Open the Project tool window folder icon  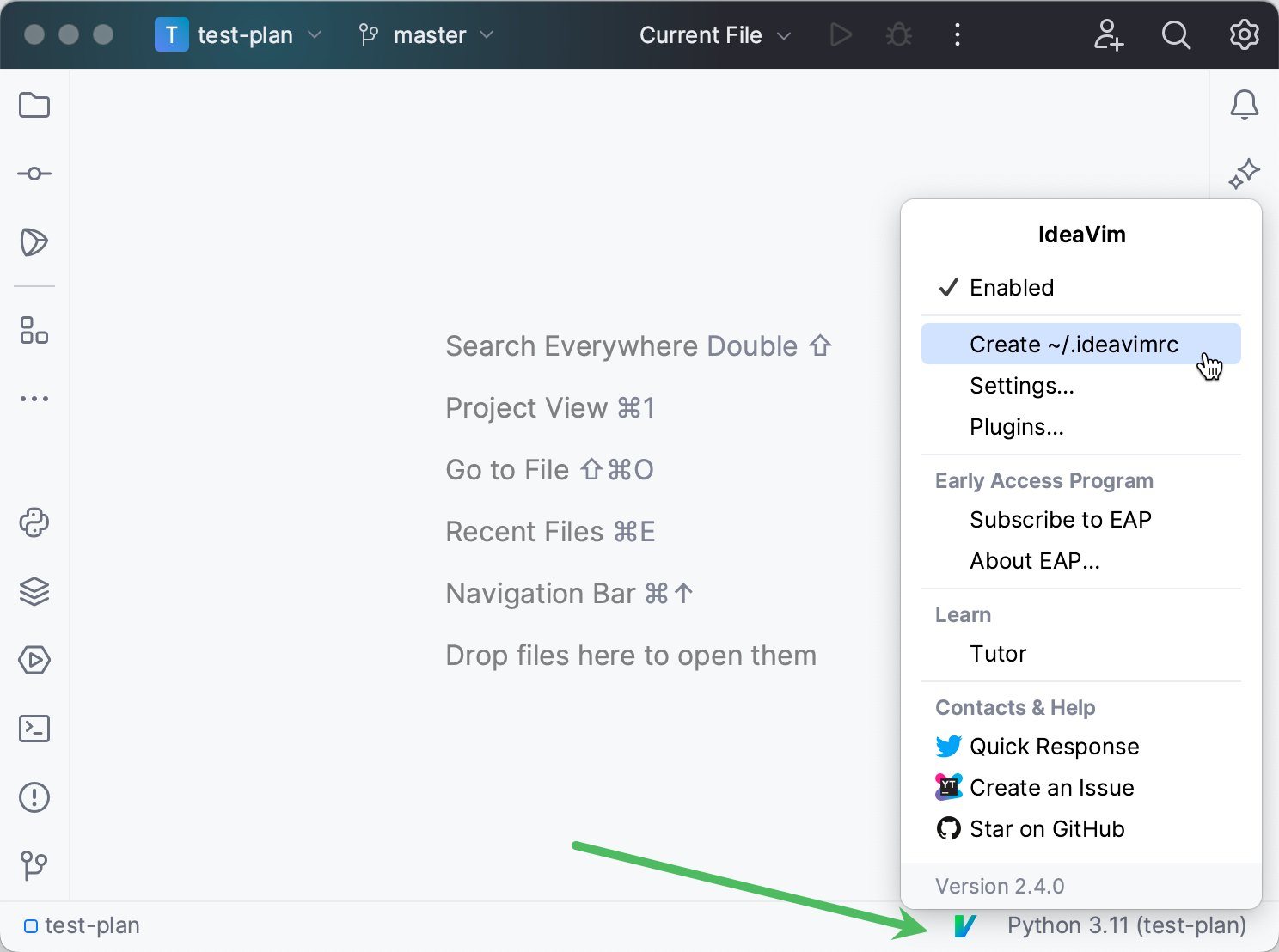tap(34, 105)
